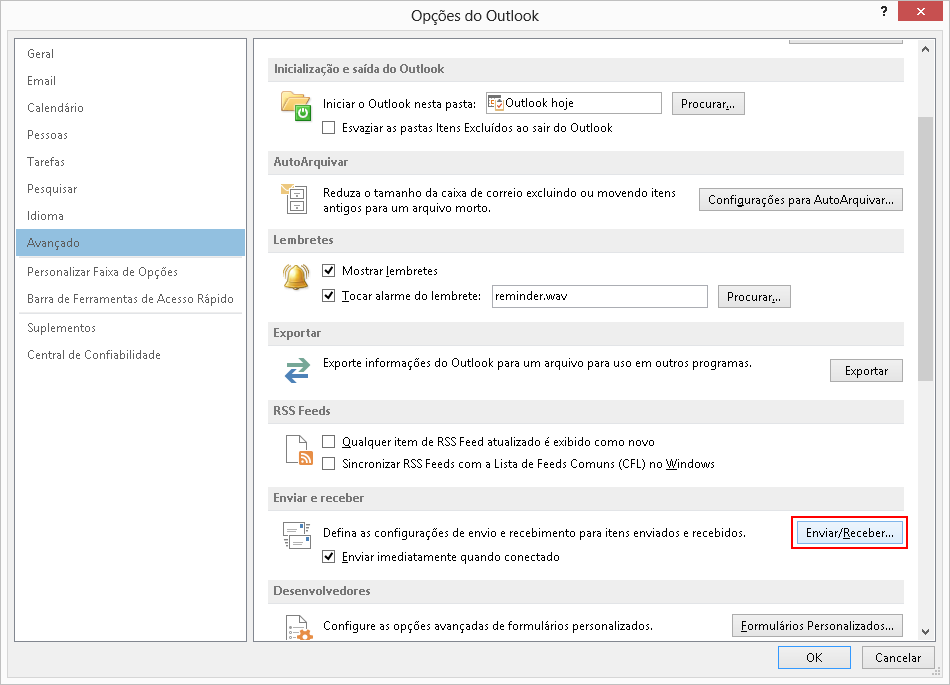Open the Pessoas category
The height and width of the screenshot is (685, 950).
[130, 134]
